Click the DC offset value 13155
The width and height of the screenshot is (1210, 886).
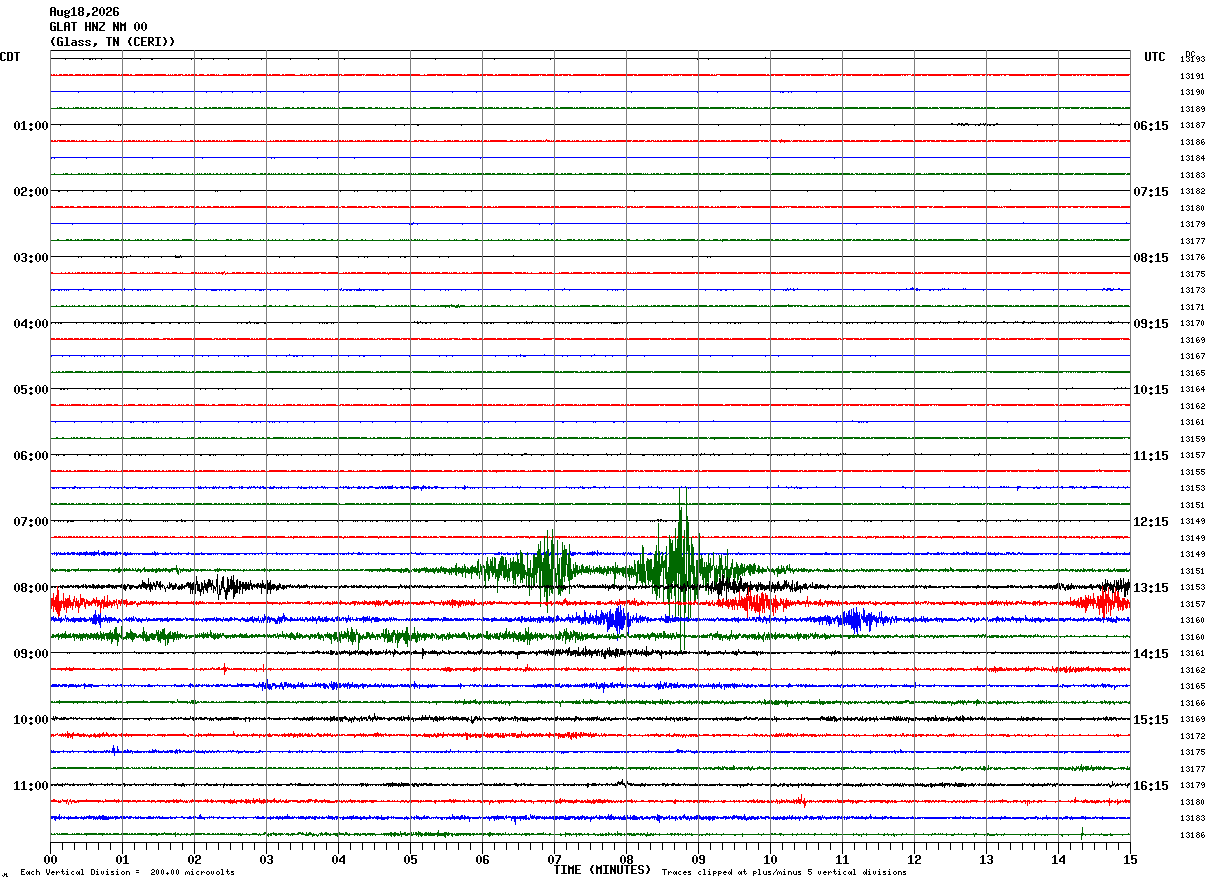pyautogui.click(x=1192, y=472)
